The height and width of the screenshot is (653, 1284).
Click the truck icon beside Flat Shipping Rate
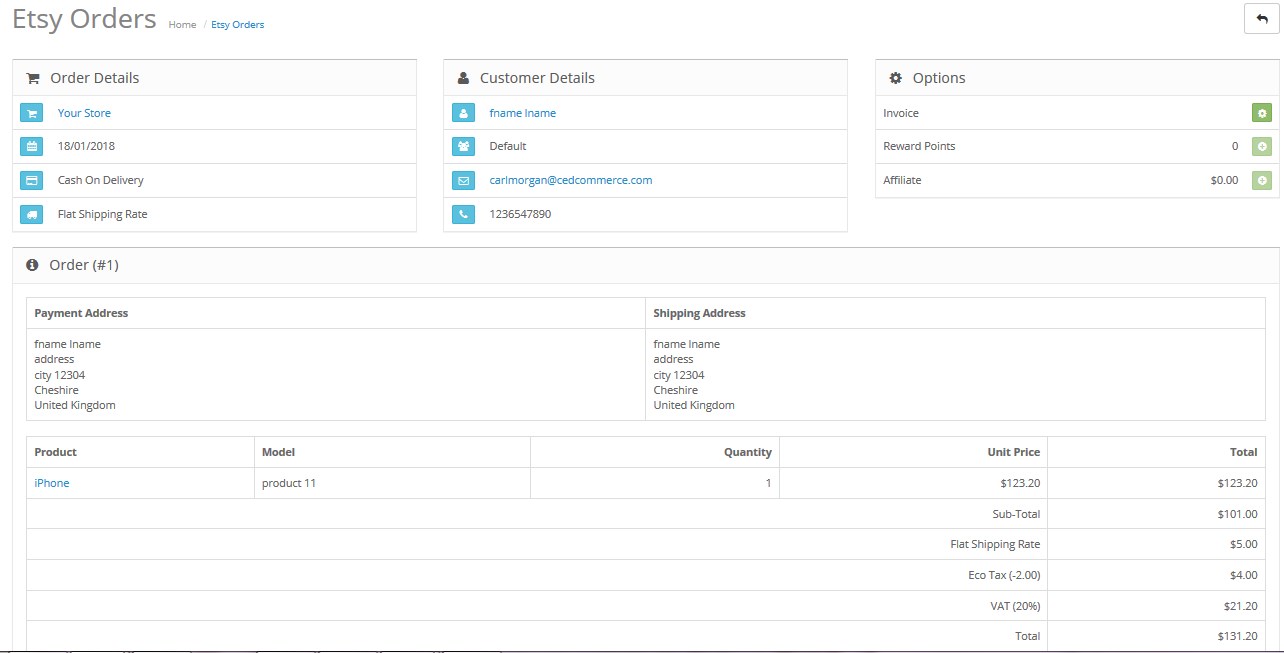pos(32,215)
